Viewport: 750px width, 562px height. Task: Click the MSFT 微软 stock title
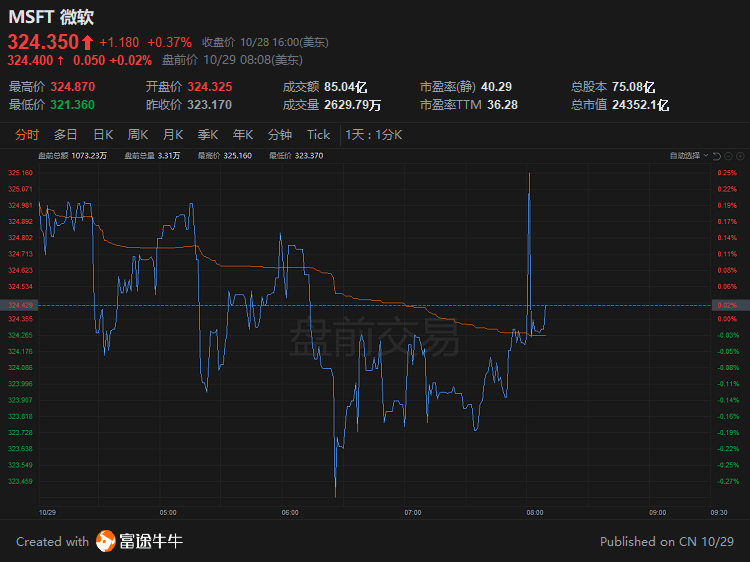click(51, 16)
